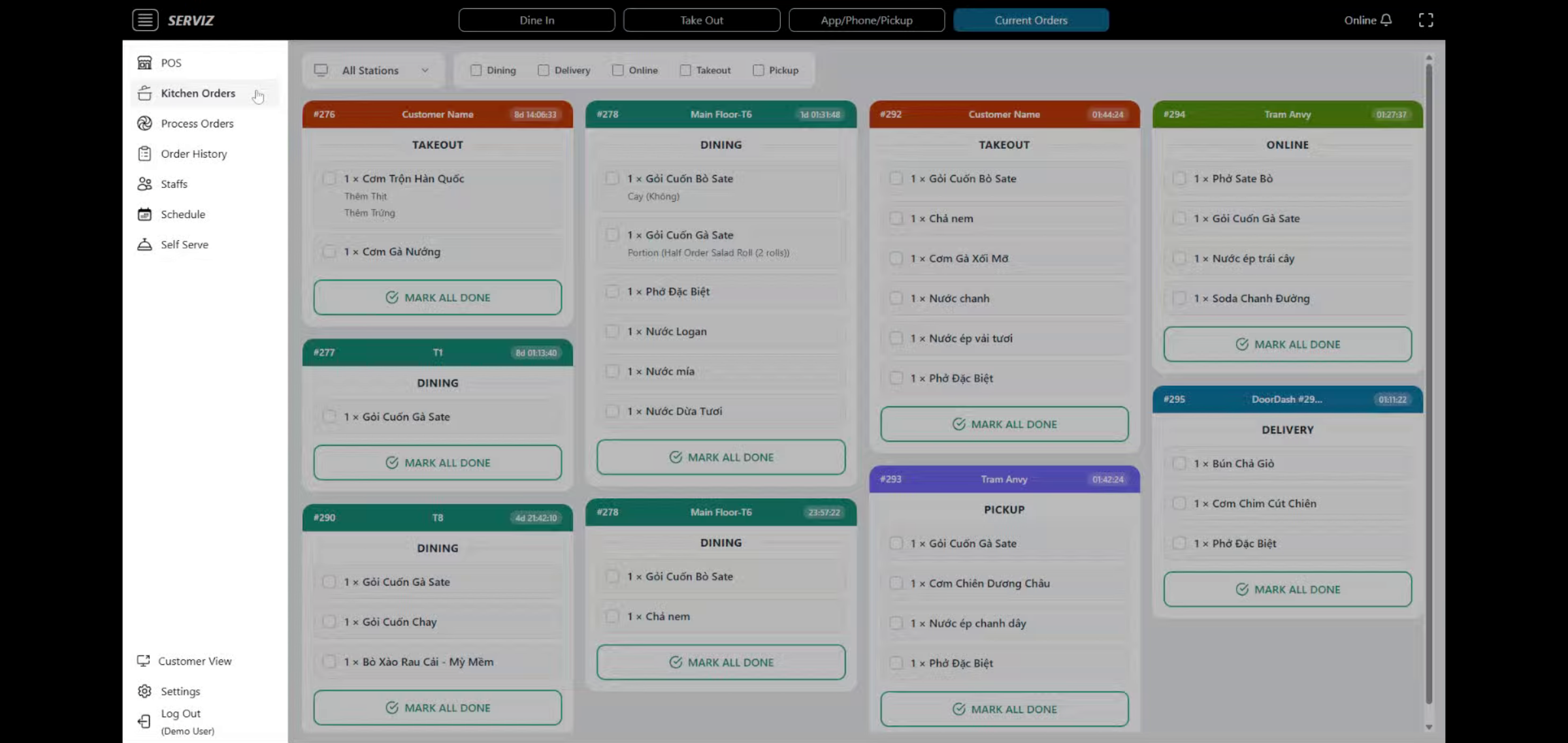Viewport: 1568px width, 743px height.
Task: Click the notification bell icon
Action: click(x=1386, y=20)
